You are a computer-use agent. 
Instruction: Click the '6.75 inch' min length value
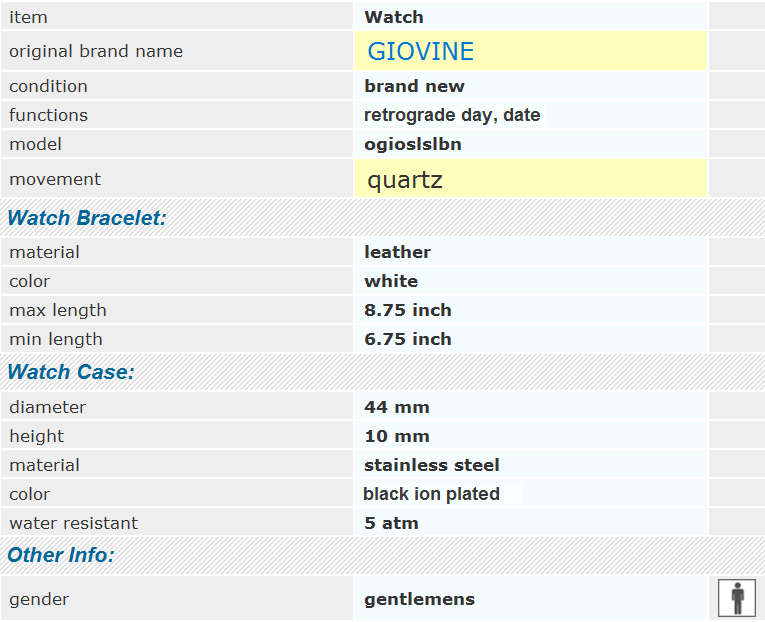click(x=408, y=339)
